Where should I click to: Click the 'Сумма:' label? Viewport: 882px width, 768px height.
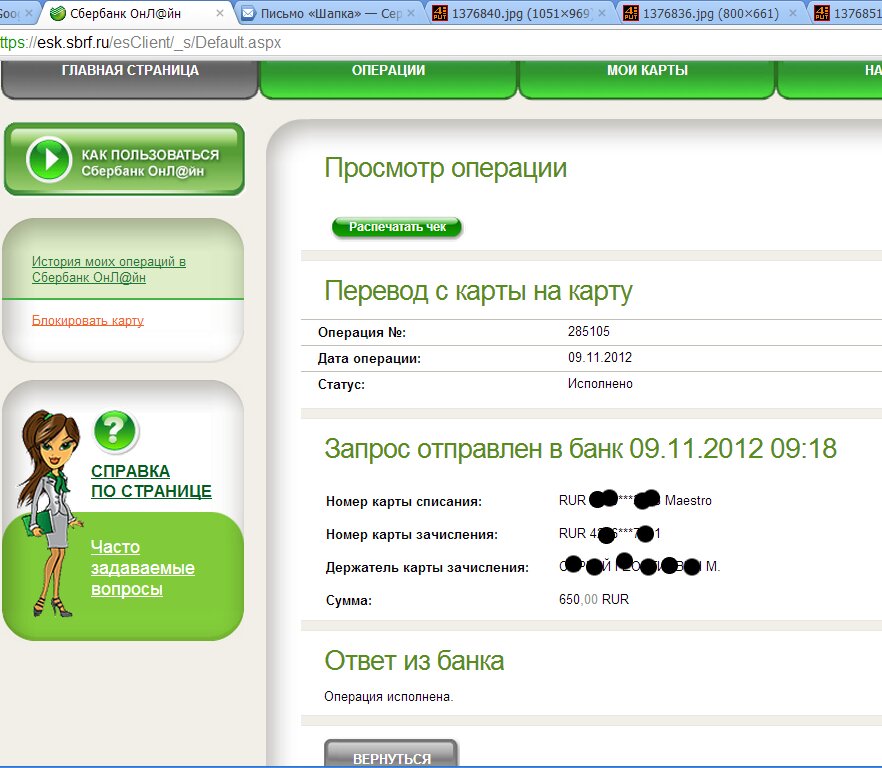349,600
